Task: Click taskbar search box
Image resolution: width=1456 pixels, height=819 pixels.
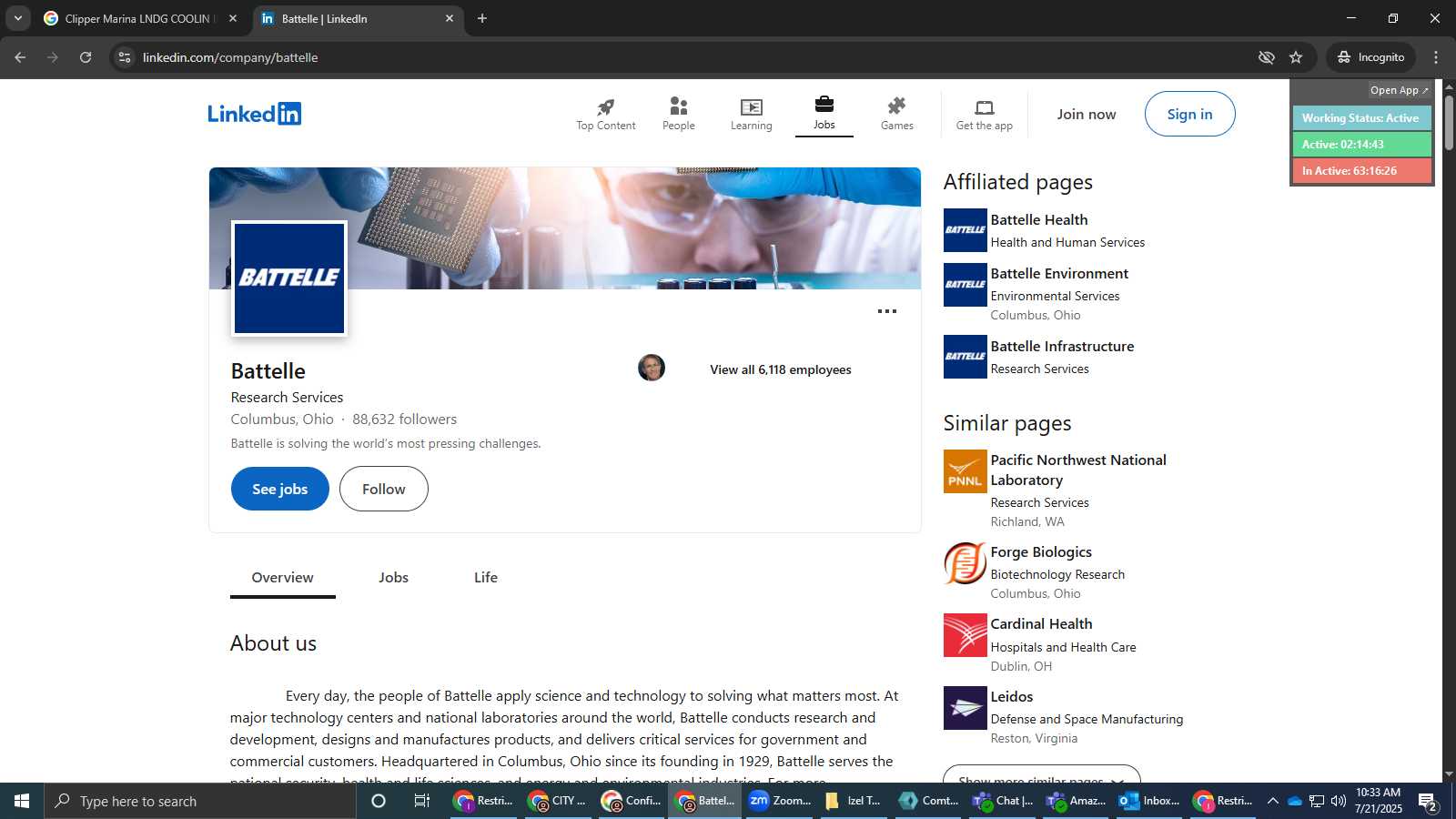Action: 200,801
